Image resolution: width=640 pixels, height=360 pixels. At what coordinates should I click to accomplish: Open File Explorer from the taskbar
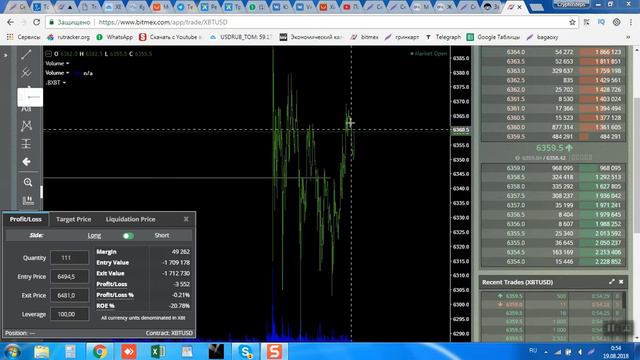41,351
